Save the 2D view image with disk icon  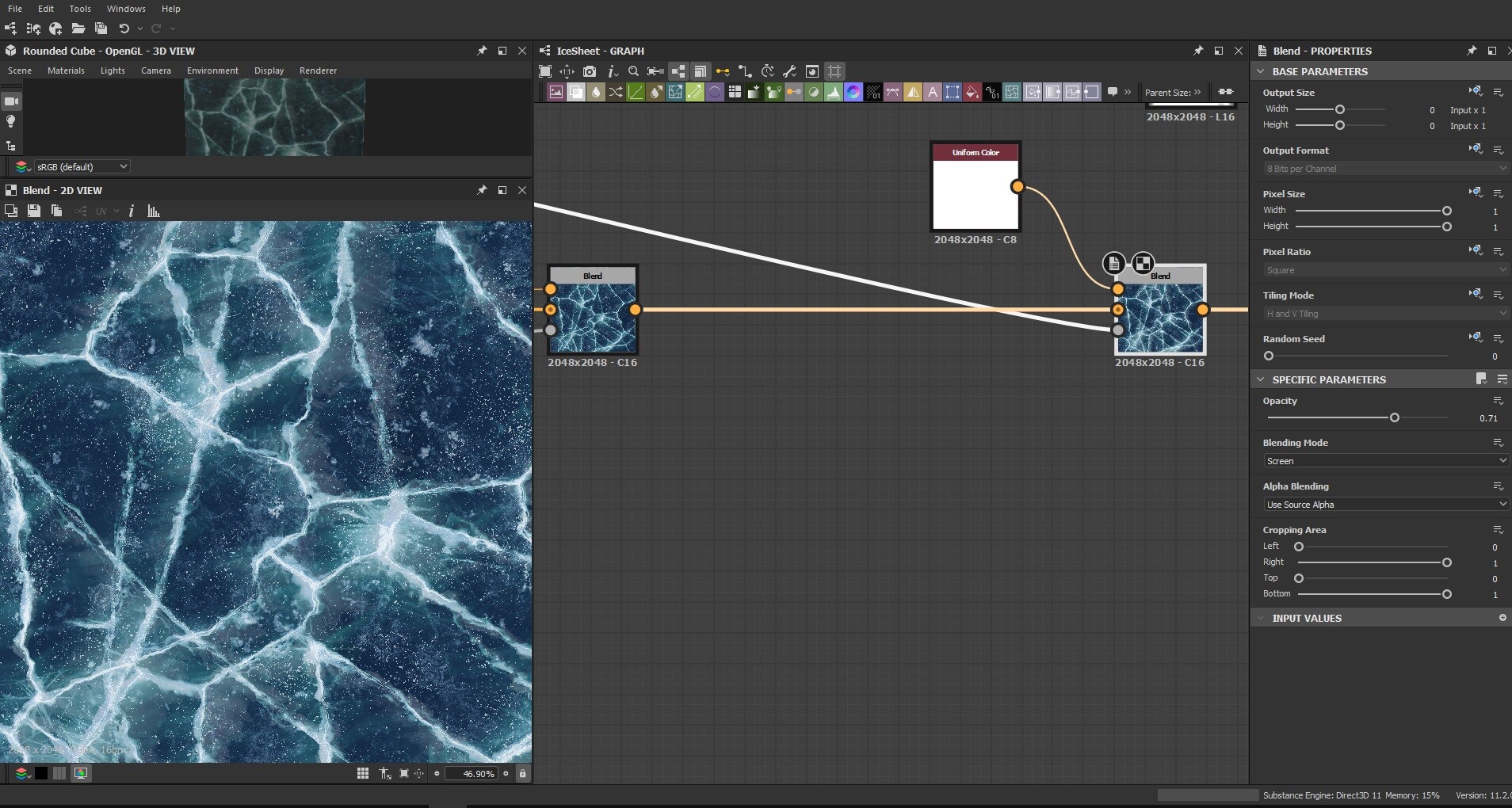[x=33, y=211]
